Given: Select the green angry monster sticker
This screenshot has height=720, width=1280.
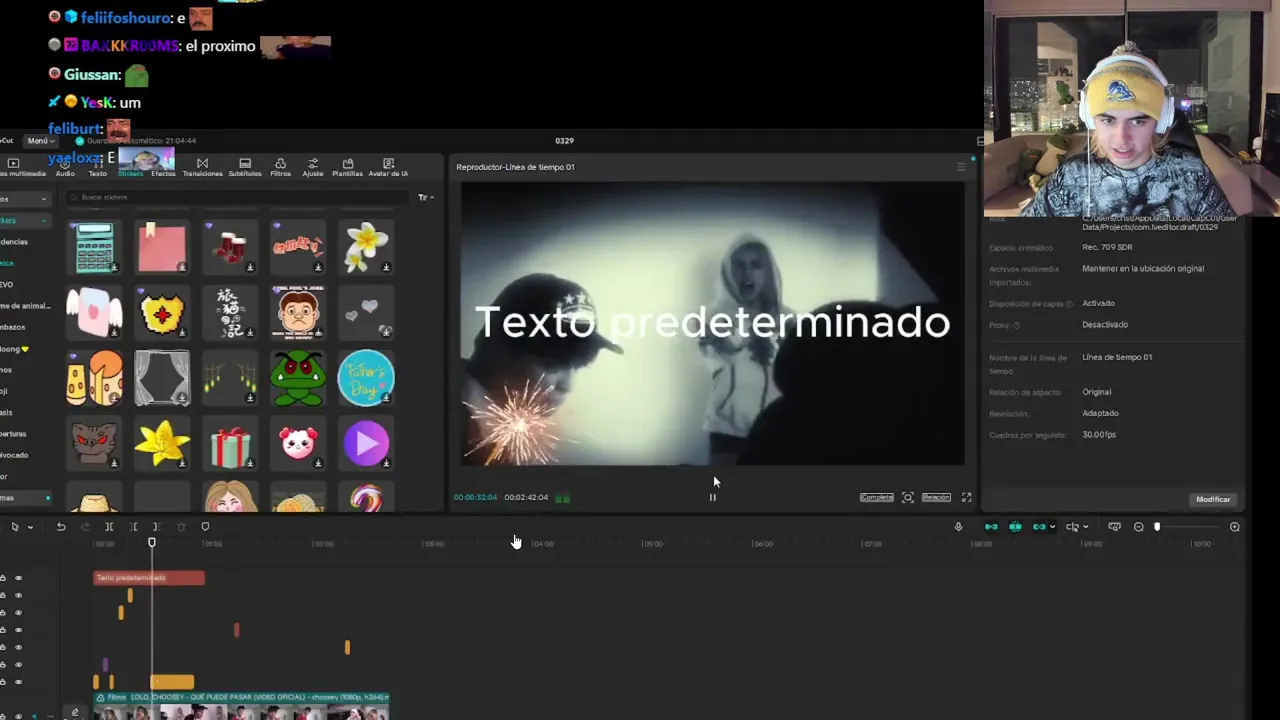Looking at the screenshot, I should point(298,378).
